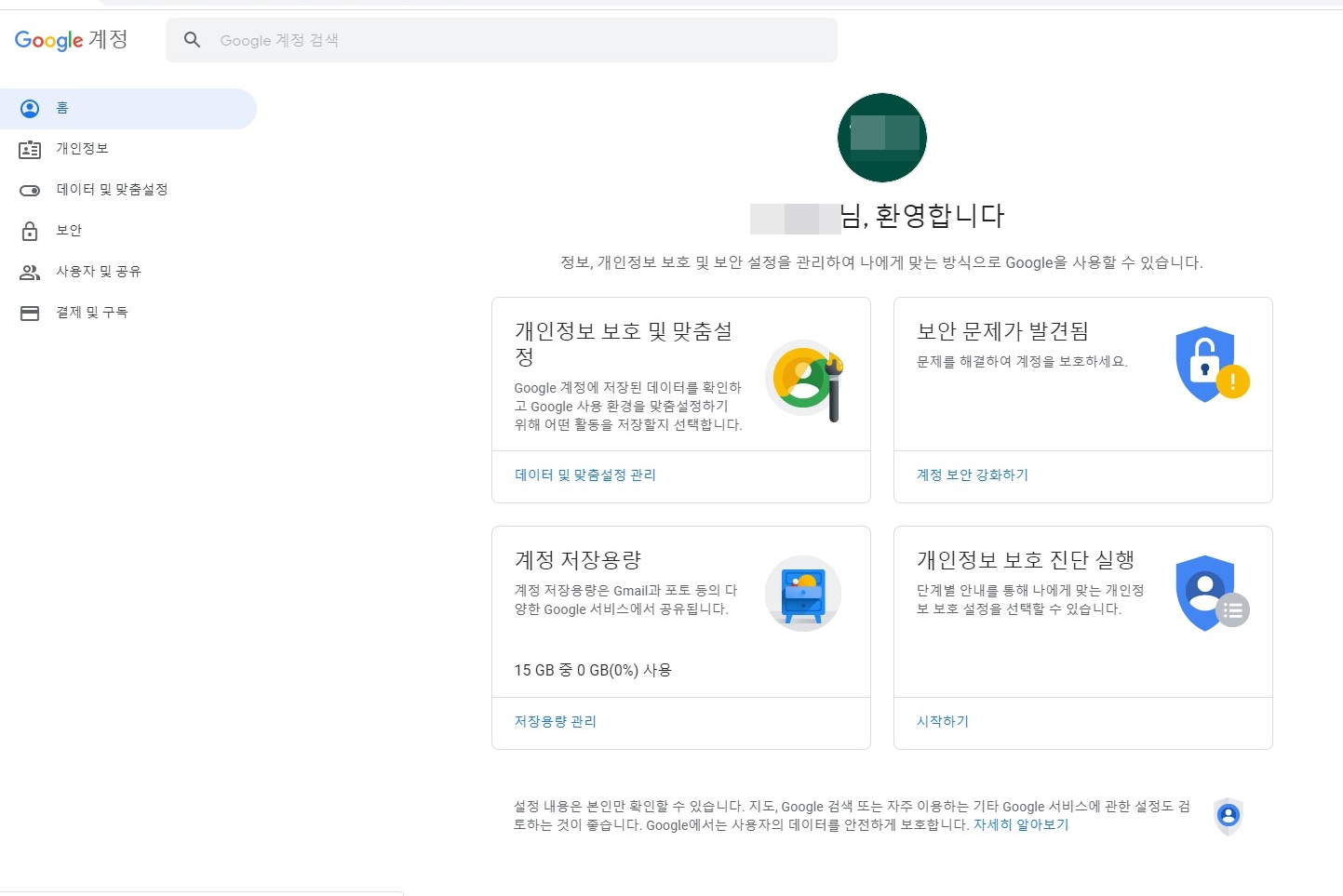Click the privacy personalization illustration icon
This screenshot has width=1343, height=896.
(x=805, y=380)
